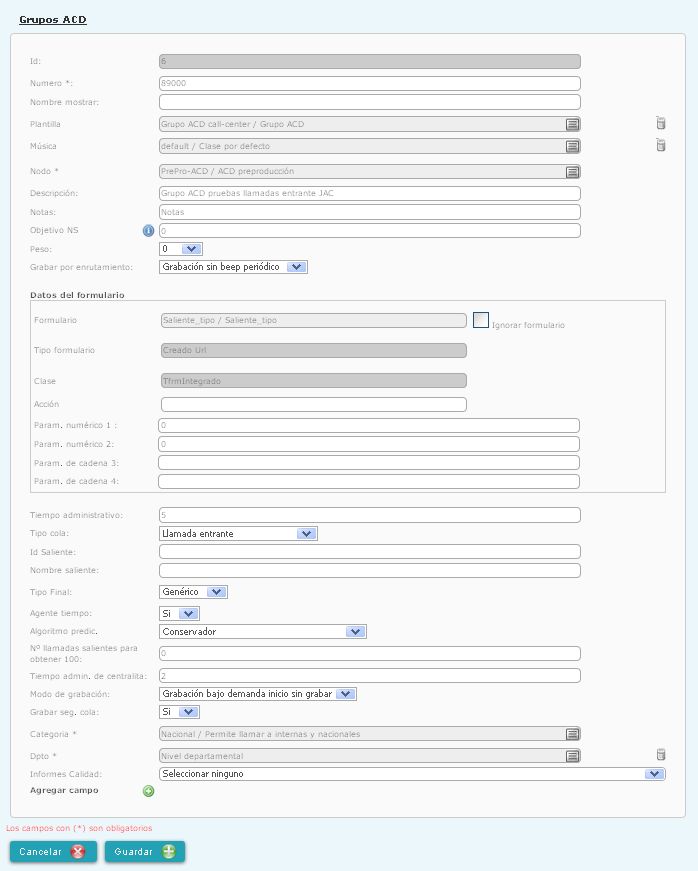Screen dimensions: 698x871
Task: Tick the Ignorar formulario checkbox
Action: [481, 320]
